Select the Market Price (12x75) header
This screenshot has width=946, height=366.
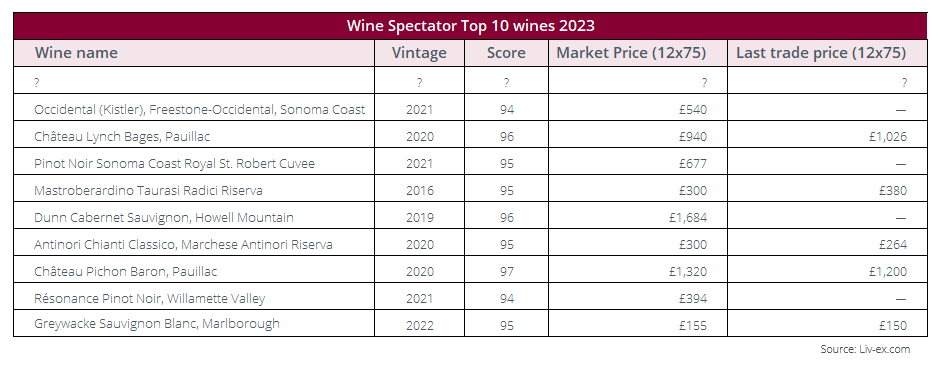pos(631,53)
